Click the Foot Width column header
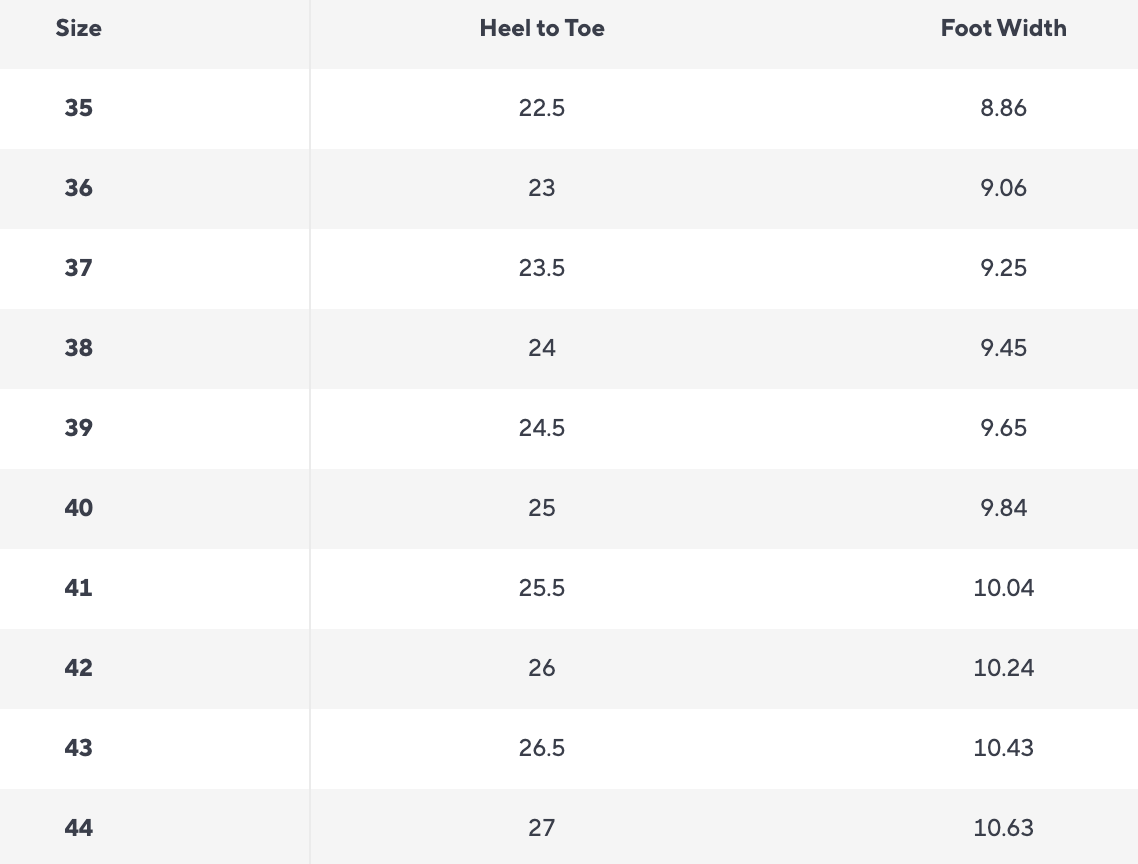 [x=1003, y=28]
